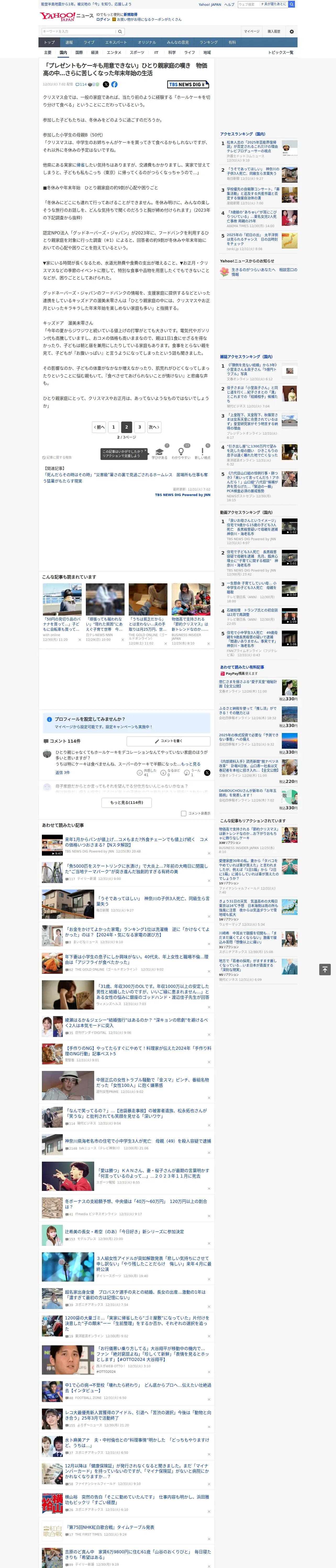336x1568 pixels.
Task: Click なるほど reaction on comment
Action: [x=170, y=773]
